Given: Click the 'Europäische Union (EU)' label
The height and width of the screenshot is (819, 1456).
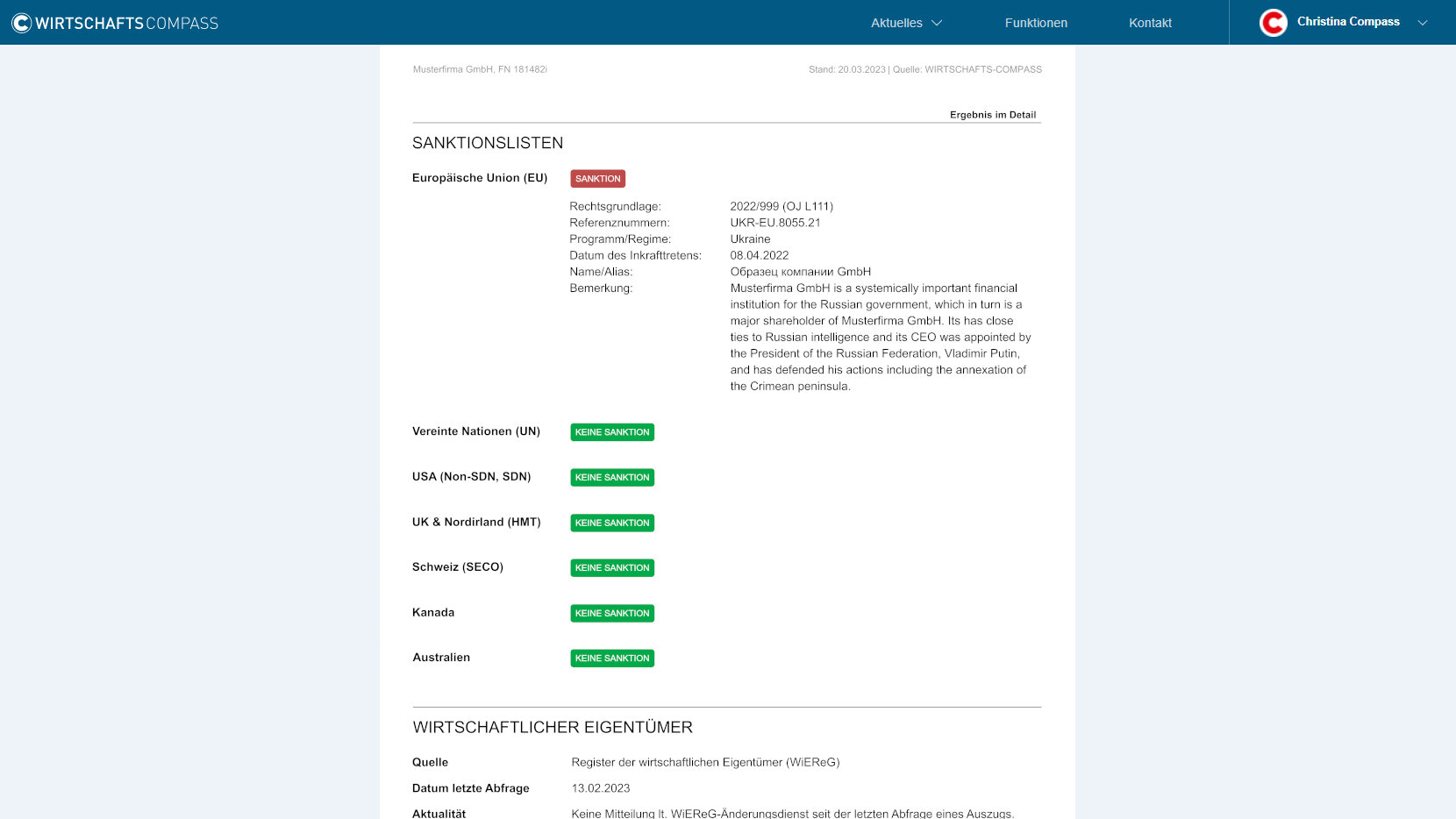Looking at the screenshot, I should (x=480, y=178).
